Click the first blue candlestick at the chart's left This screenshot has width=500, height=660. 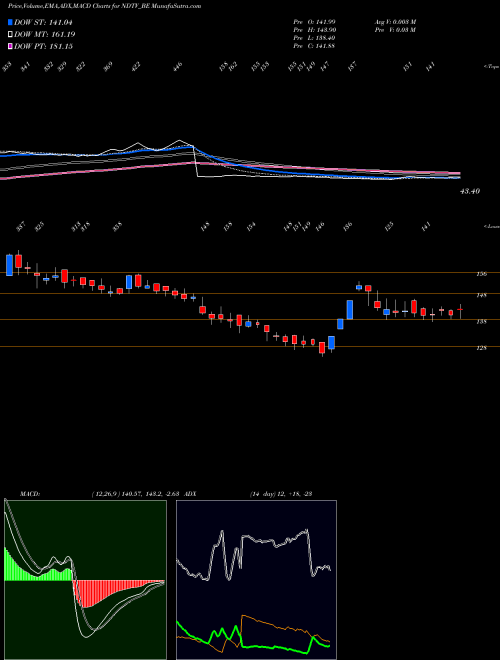9,265
